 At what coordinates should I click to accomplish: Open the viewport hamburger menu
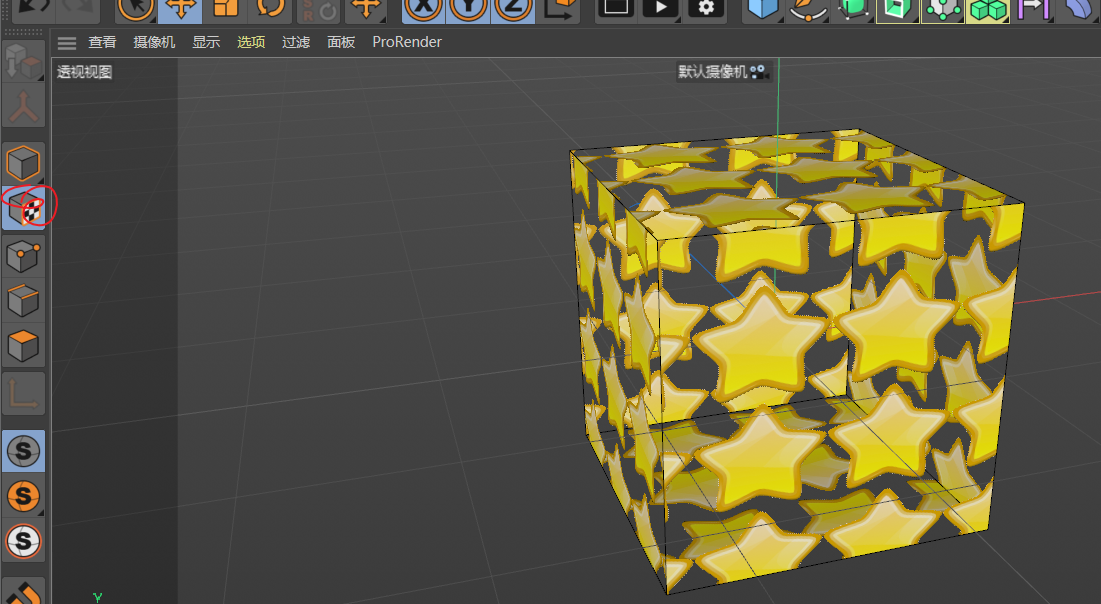coord(67,43)
